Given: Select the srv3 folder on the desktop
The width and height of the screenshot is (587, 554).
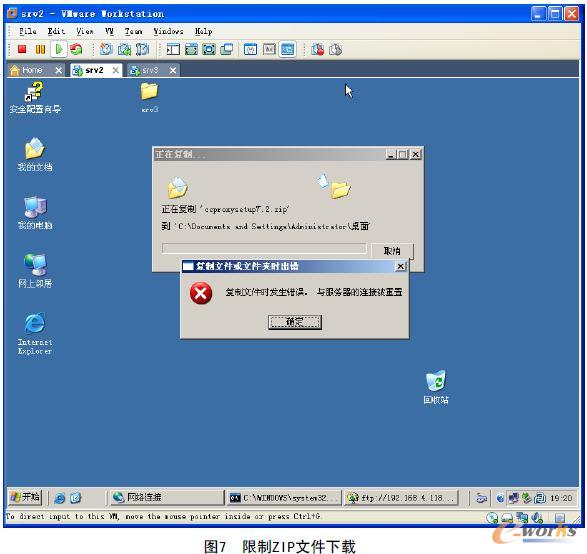Looking at the screenshot, I should click(149, 97).
